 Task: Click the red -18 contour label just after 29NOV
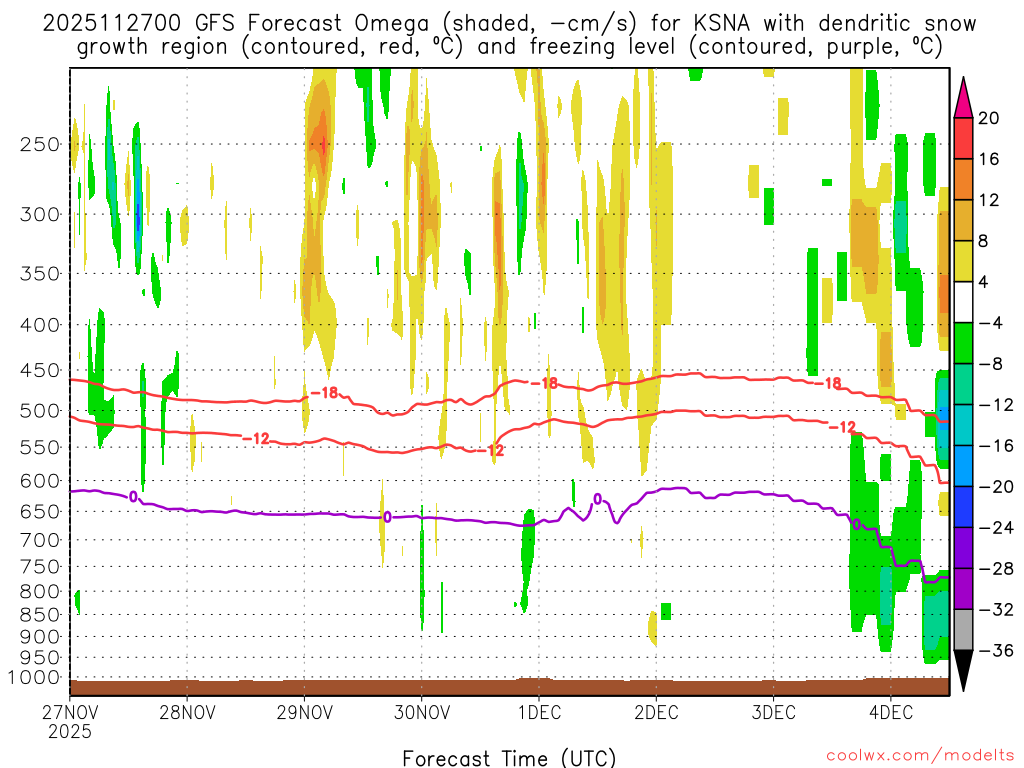(324, 393)
